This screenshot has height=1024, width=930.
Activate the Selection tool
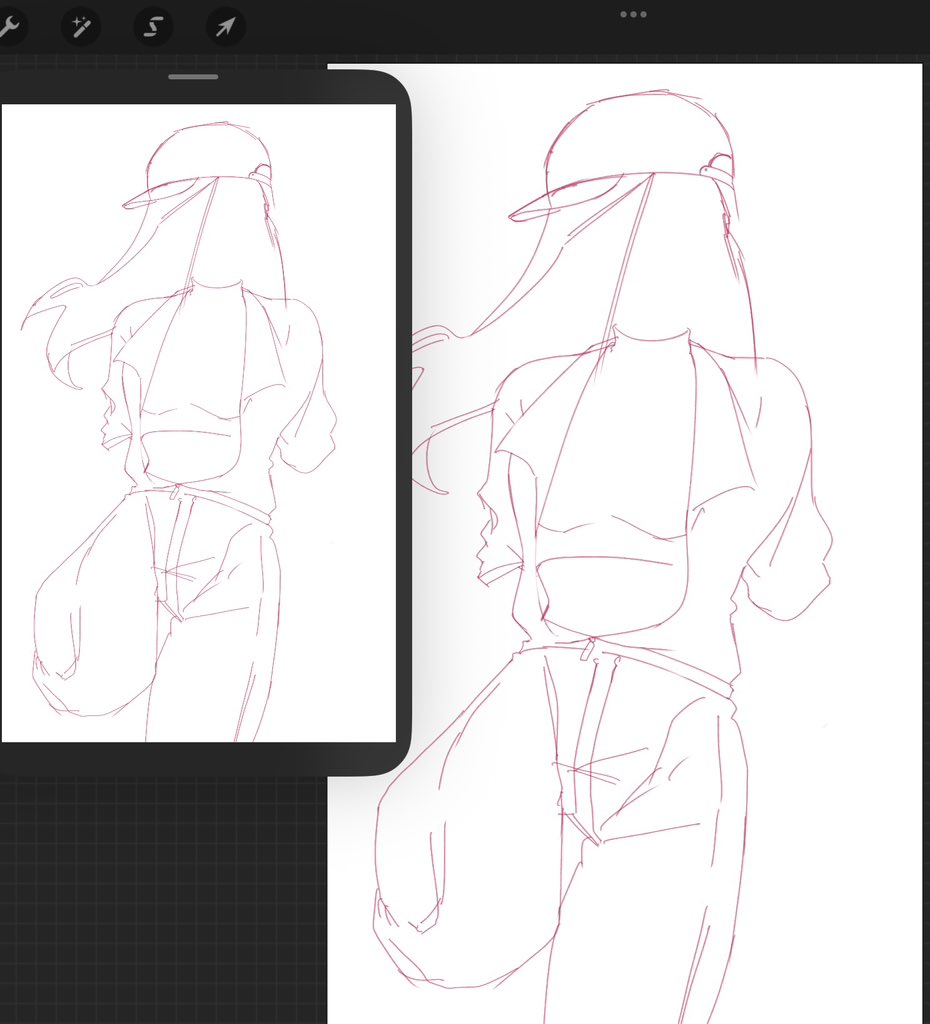click(153, 27)
